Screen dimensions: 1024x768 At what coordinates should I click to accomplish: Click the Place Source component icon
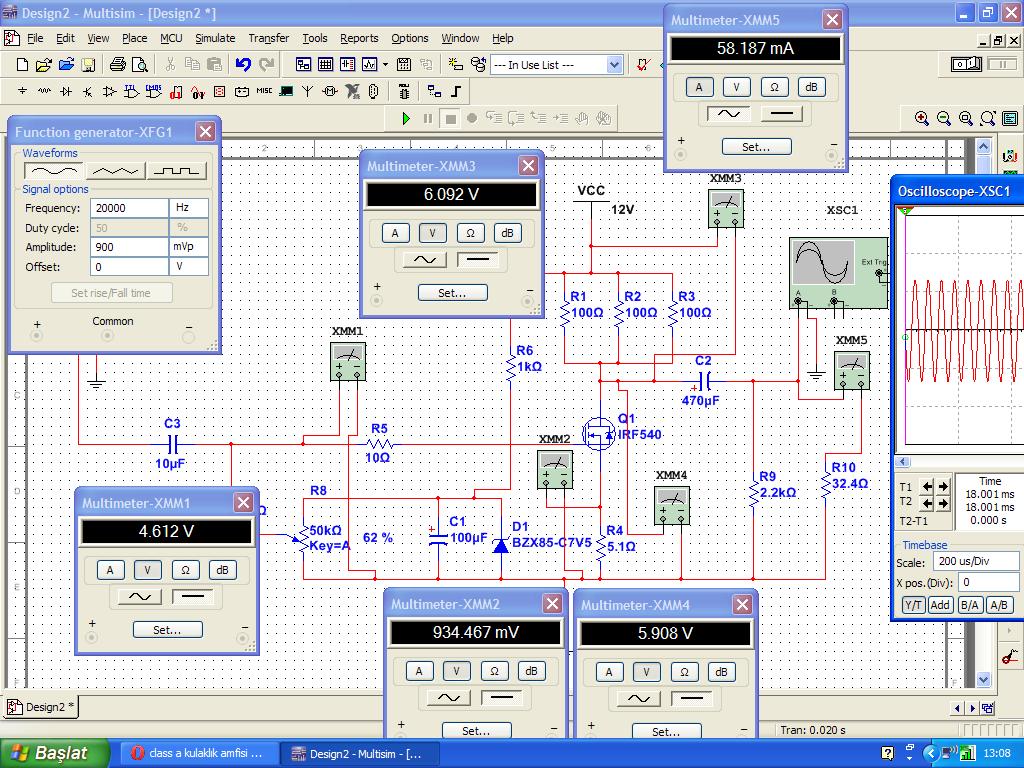[22, 92]
